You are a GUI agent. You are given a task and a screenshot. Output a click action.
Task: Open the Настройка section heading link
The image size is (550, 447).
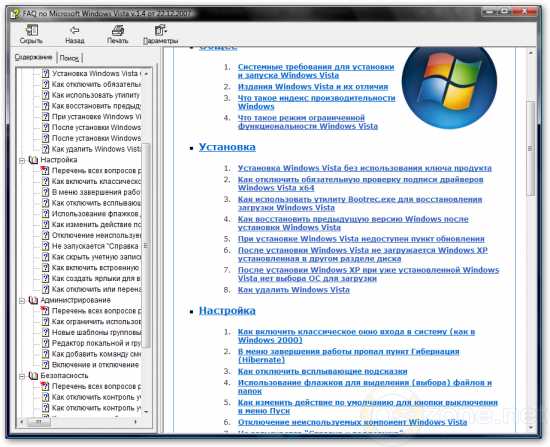point(227,311)
